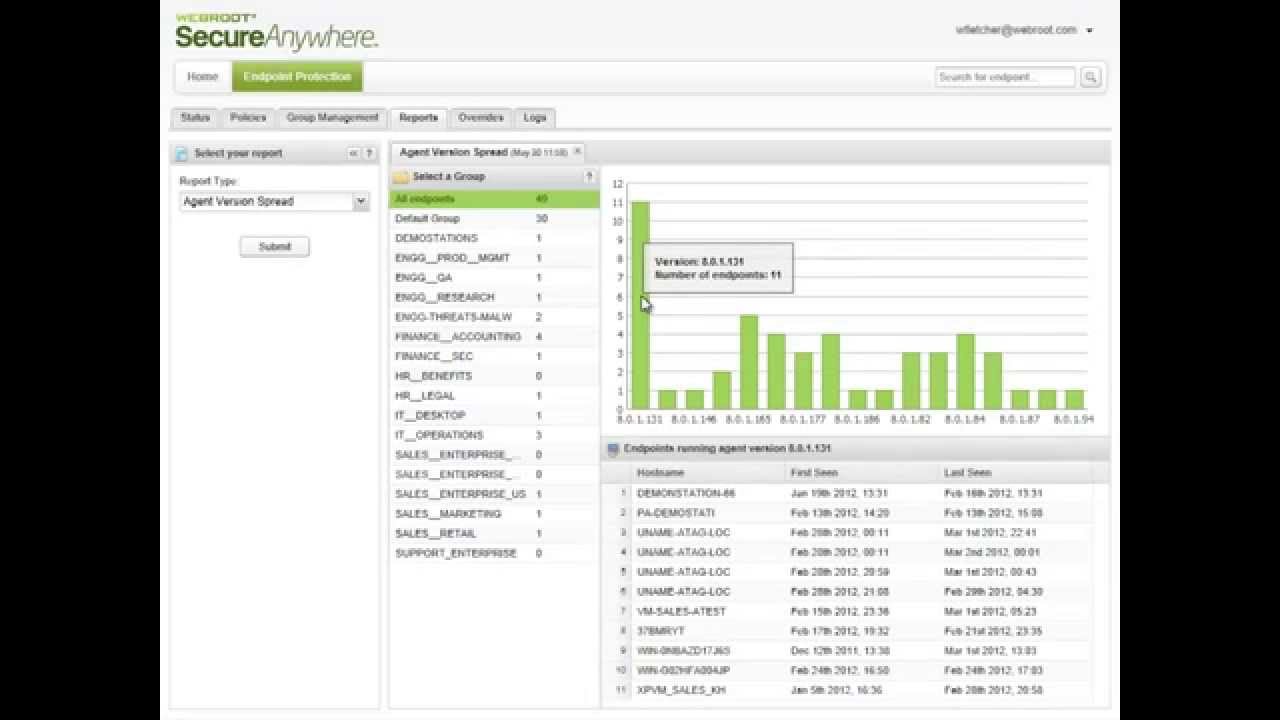This screenshot has height=720, width=1280.
Task: Select the All endpoints group
Action: [495, 199]
